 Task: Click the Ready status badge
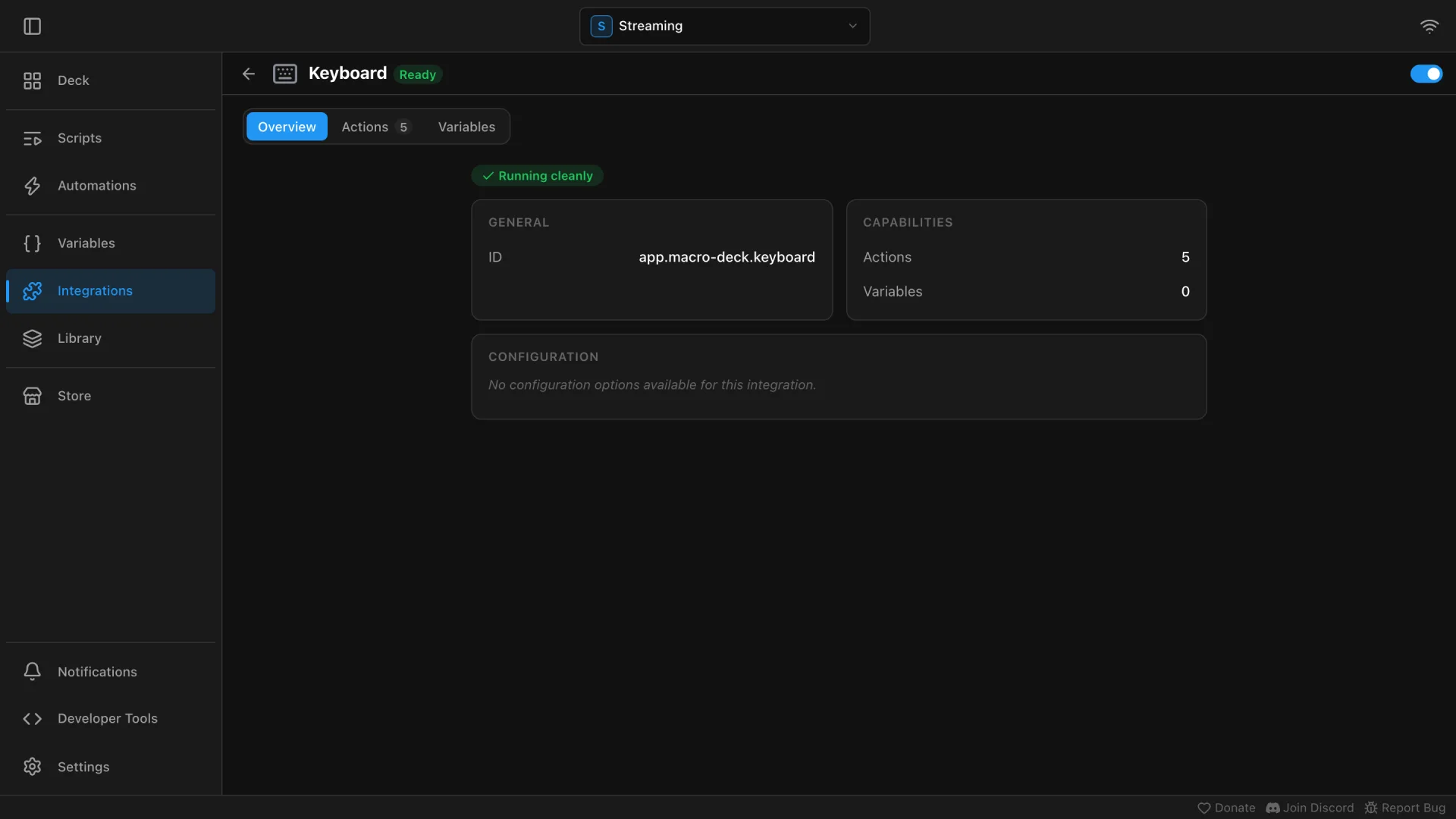(x=418, y=74)
